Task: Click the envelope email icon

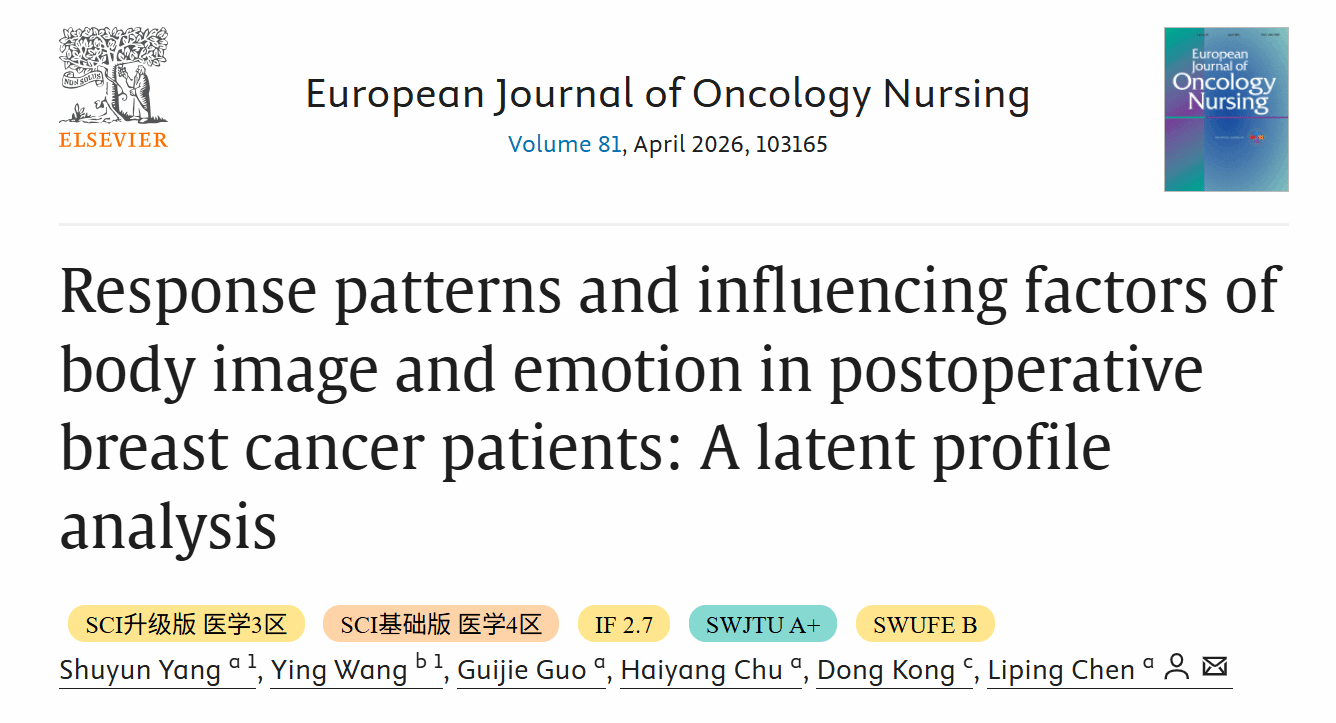Action: (1214, 666)
